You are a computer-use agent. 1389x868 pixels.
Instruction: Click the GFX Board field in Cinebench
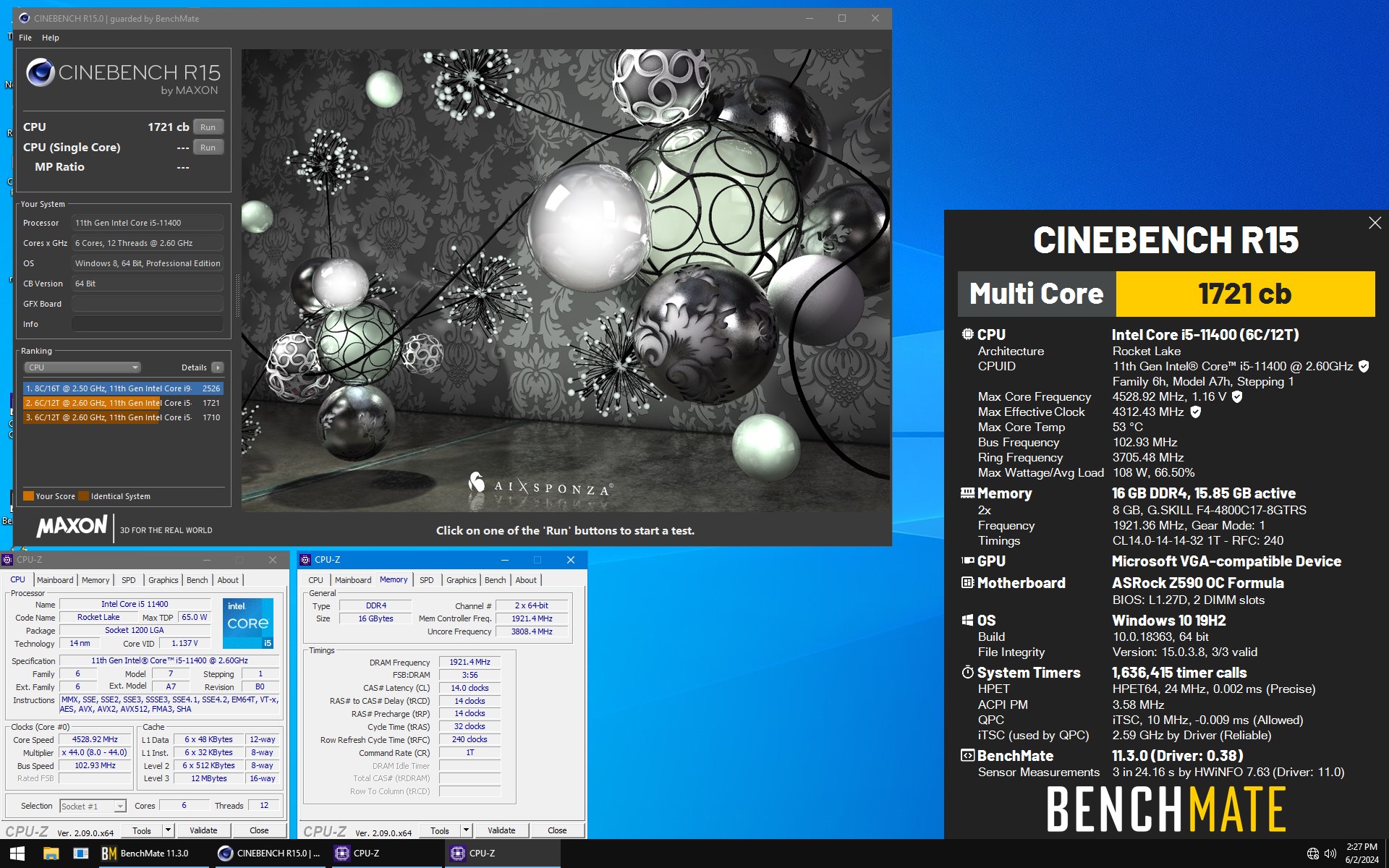(x=148, y=304)
